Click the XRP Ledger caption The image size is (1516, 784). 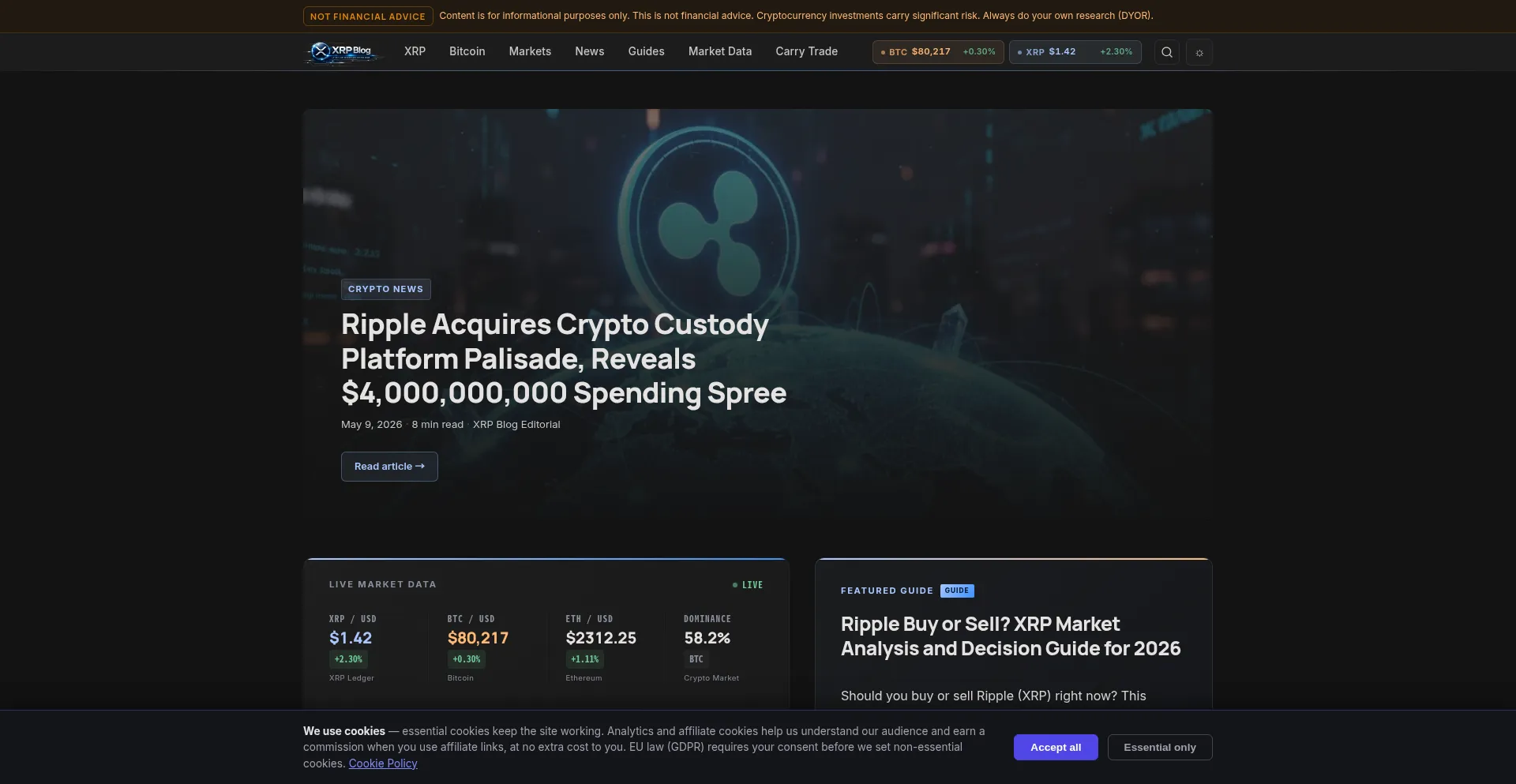click(352, 678)
